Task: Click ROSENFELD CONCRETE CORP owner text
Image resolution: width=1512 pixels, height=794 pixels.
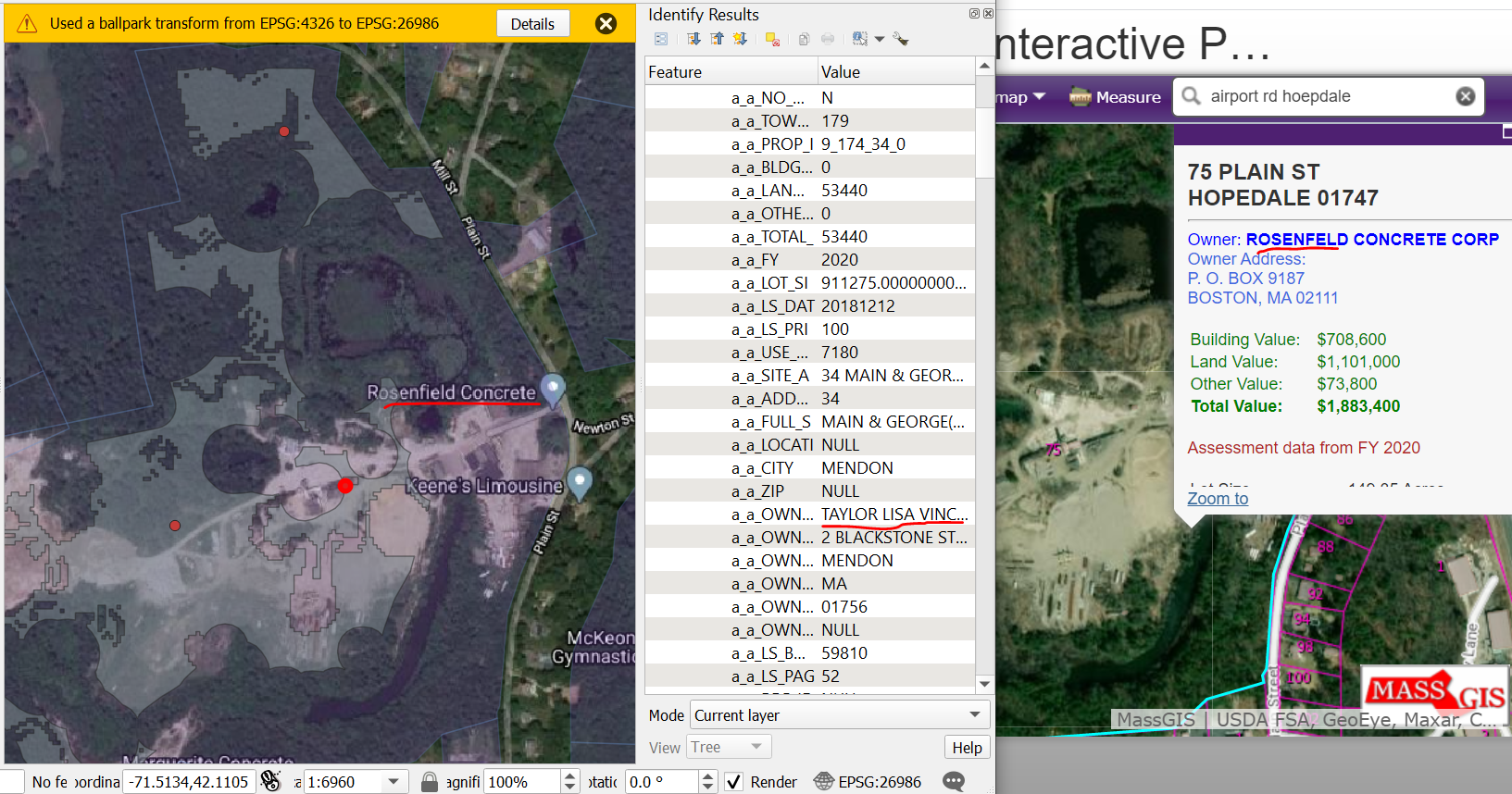Action: point(1372,240)
